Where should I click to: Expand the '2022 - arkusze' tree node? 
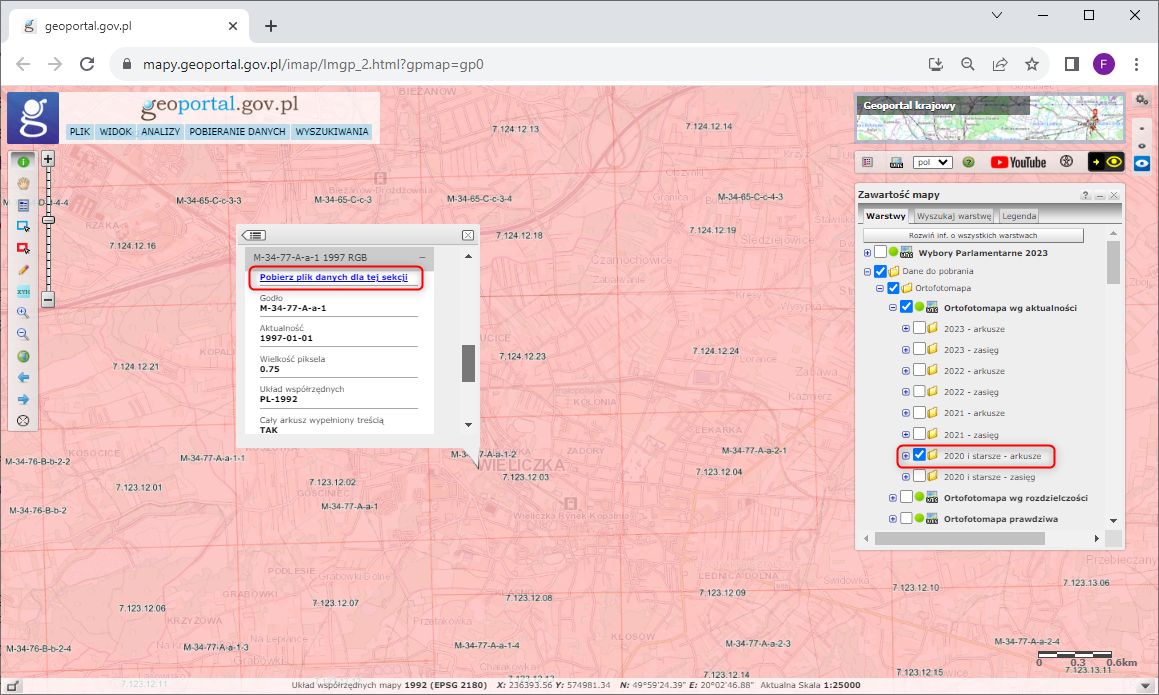click(x=906, y=371)
